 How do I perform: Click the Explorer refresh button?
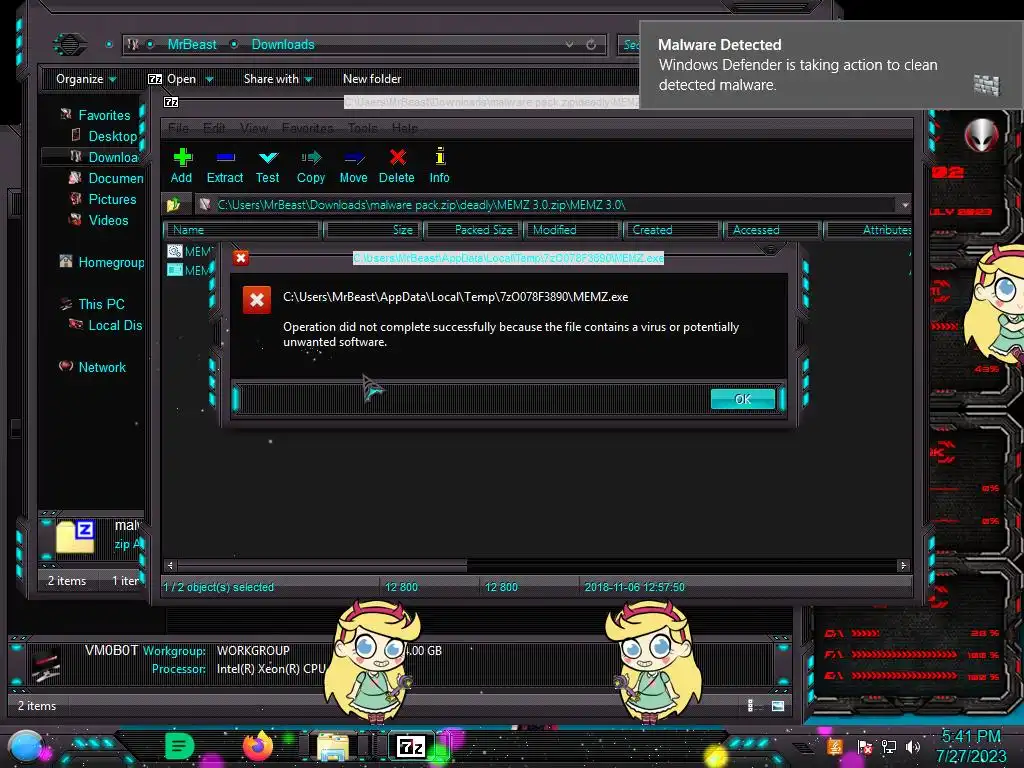tap(591, 44)
